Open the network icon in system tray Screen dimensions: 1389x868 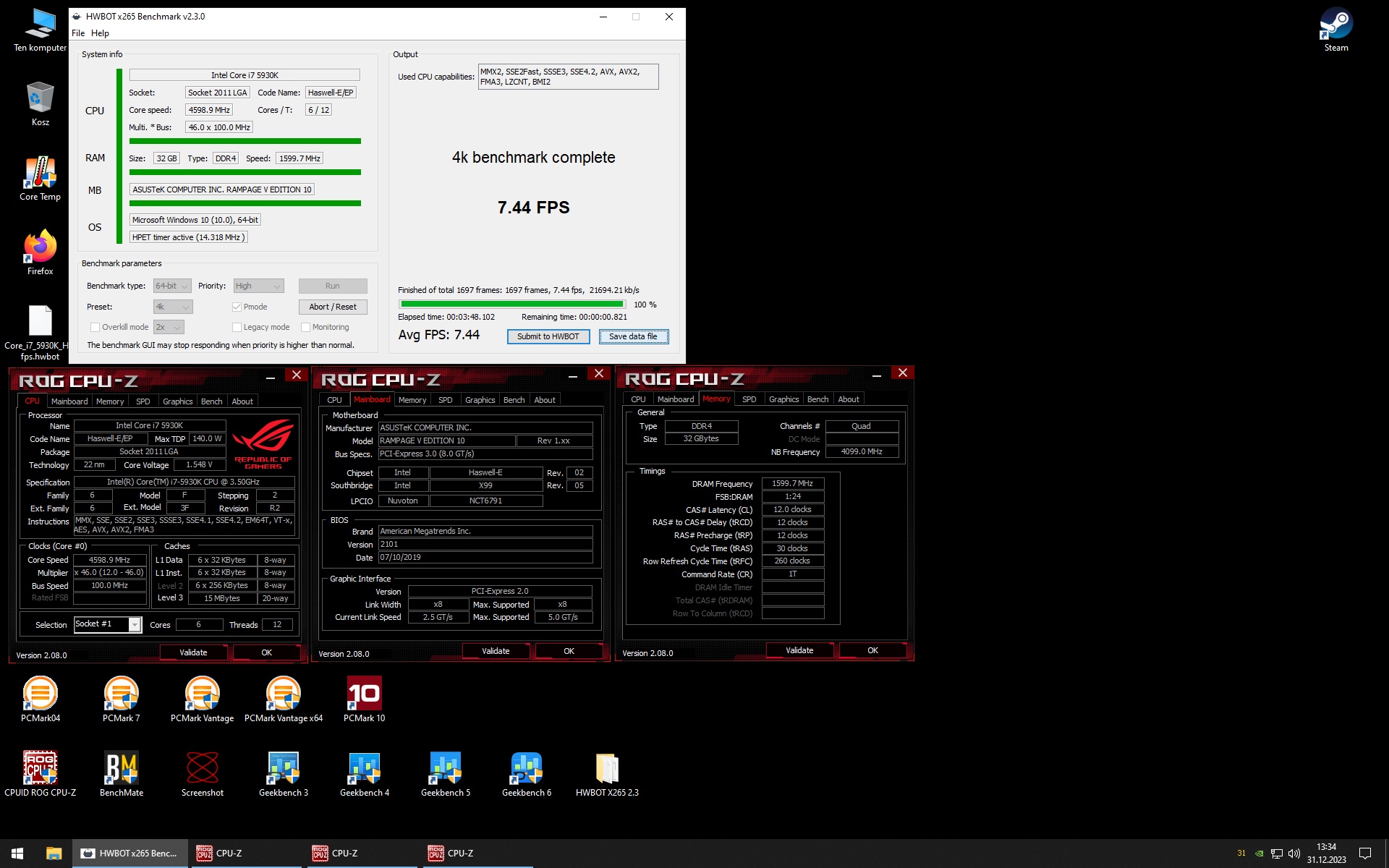coord(1276,854)
